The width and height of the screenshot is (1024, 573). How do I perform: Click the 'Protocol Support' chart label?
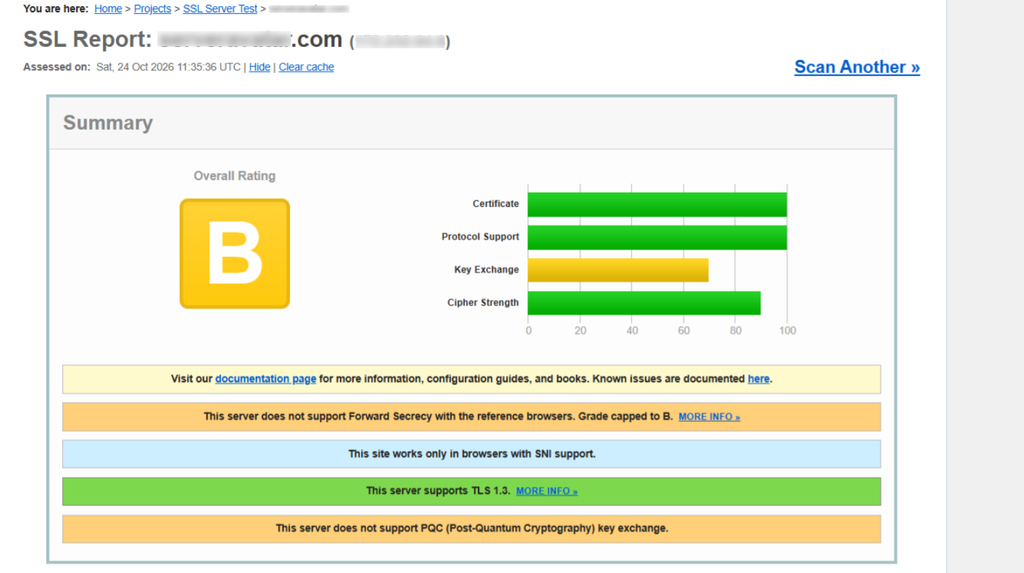[x=480, y=237]
